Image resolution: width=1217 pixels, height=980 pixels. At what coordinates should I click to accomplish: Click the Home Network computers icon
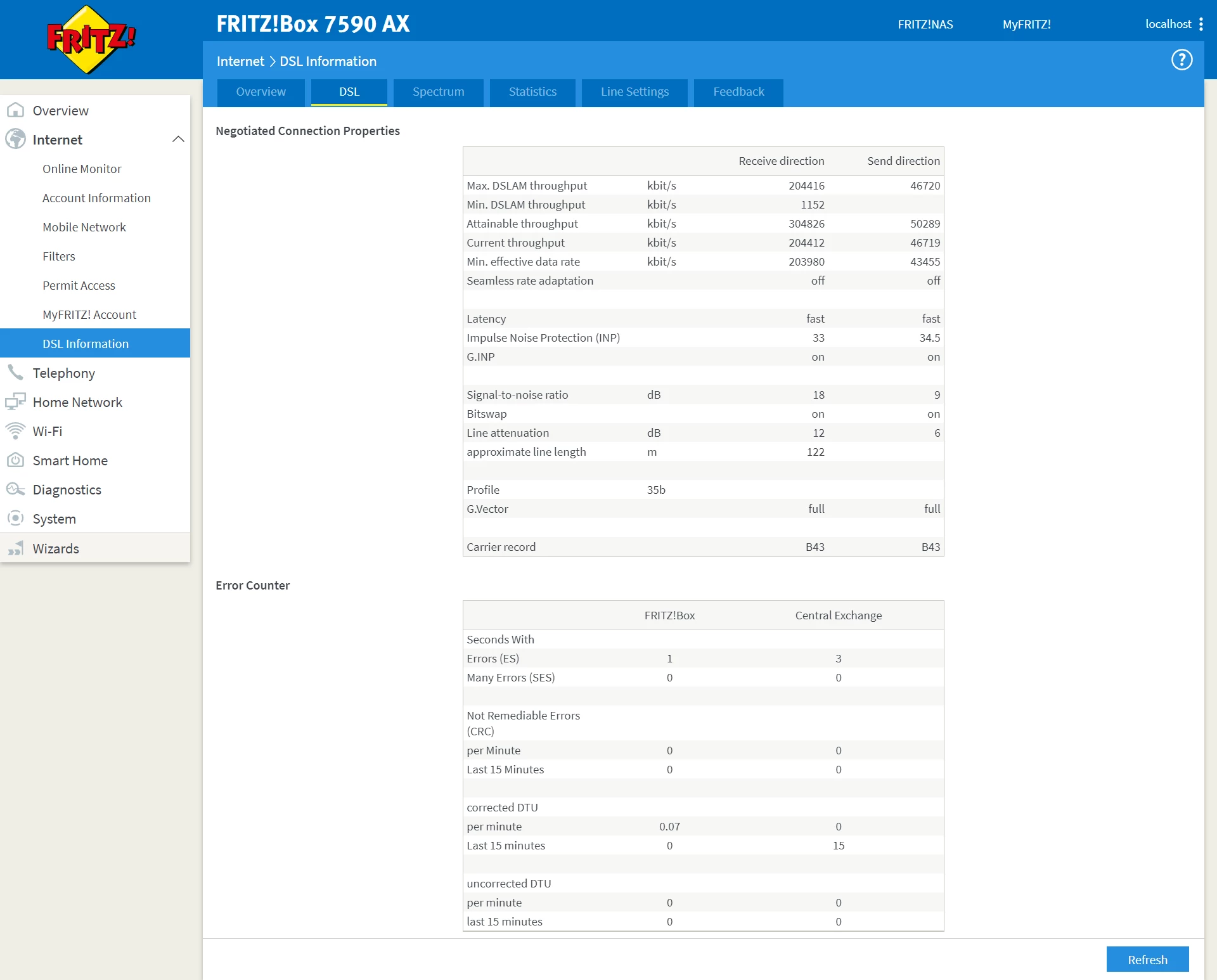click(x=15, y=402)
